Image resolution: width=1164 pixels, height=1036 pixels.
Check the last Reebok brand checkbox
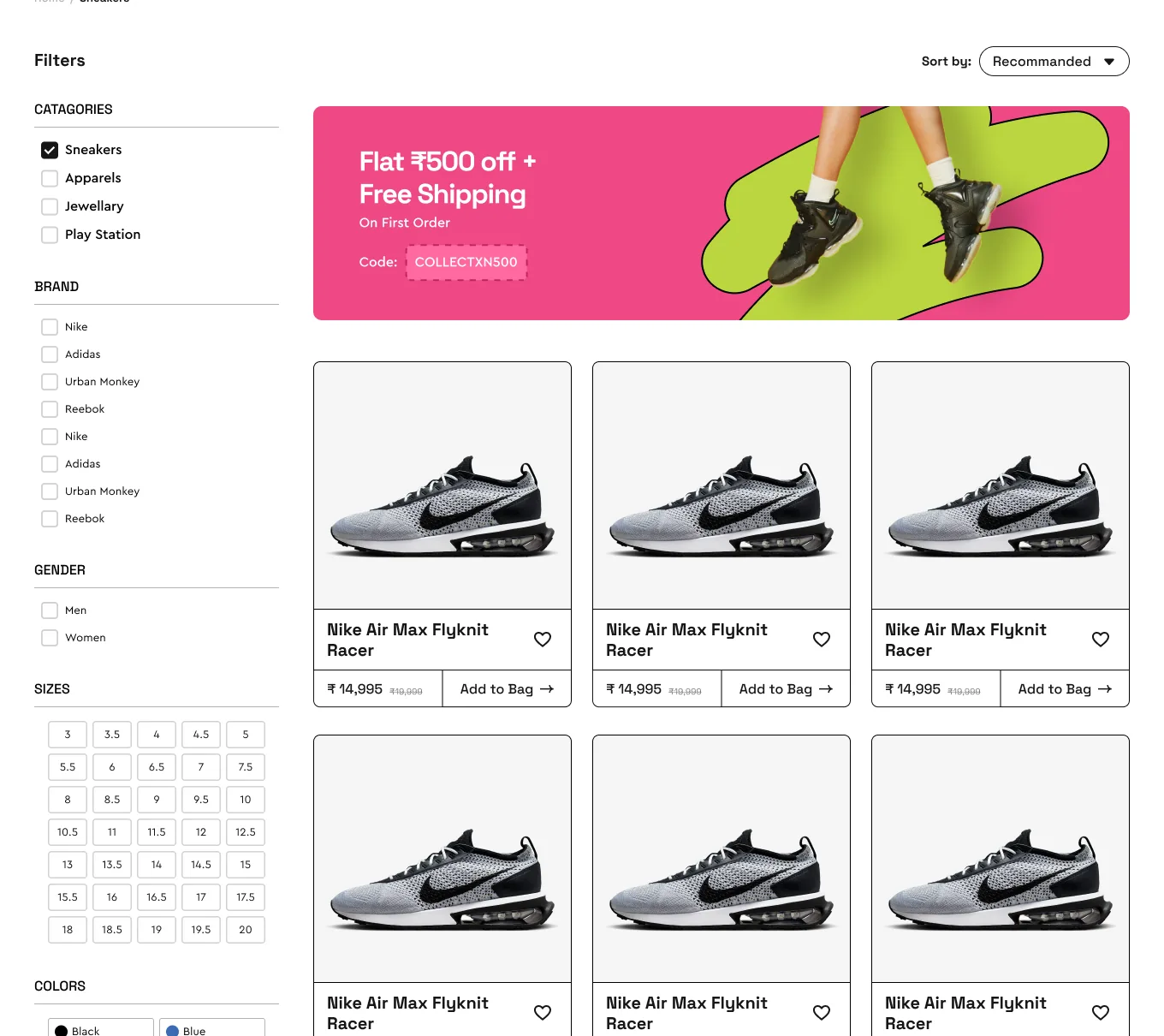tap(50, 519)
